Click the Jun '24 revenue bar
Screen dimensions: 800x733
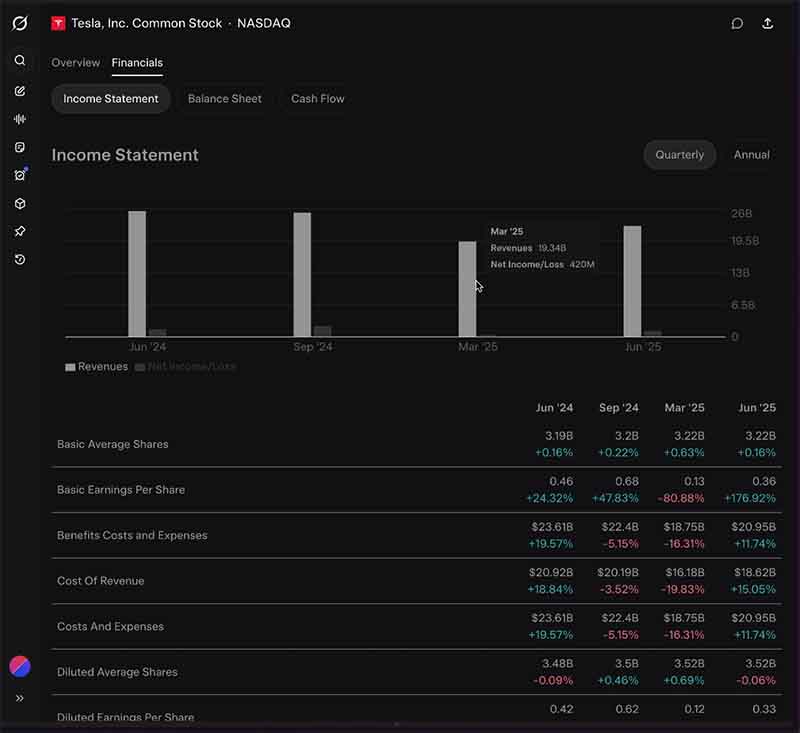click(137, 273)
